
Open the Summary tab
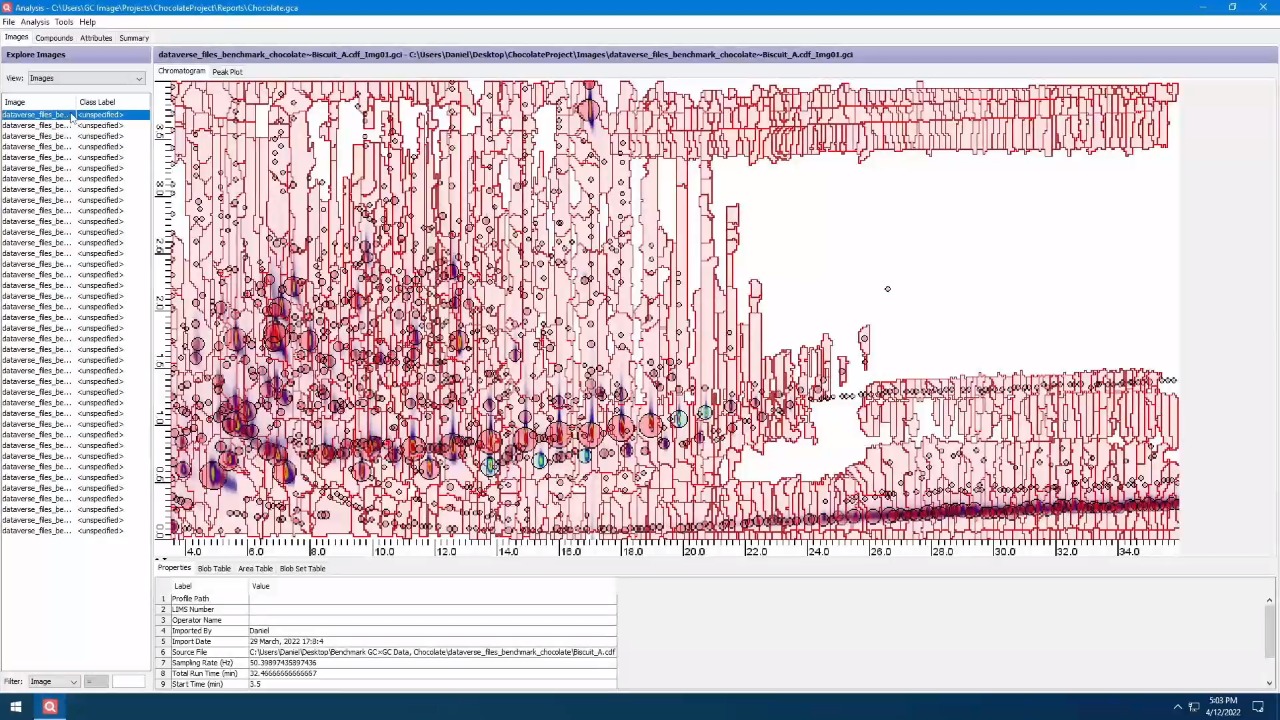point(134,38)
